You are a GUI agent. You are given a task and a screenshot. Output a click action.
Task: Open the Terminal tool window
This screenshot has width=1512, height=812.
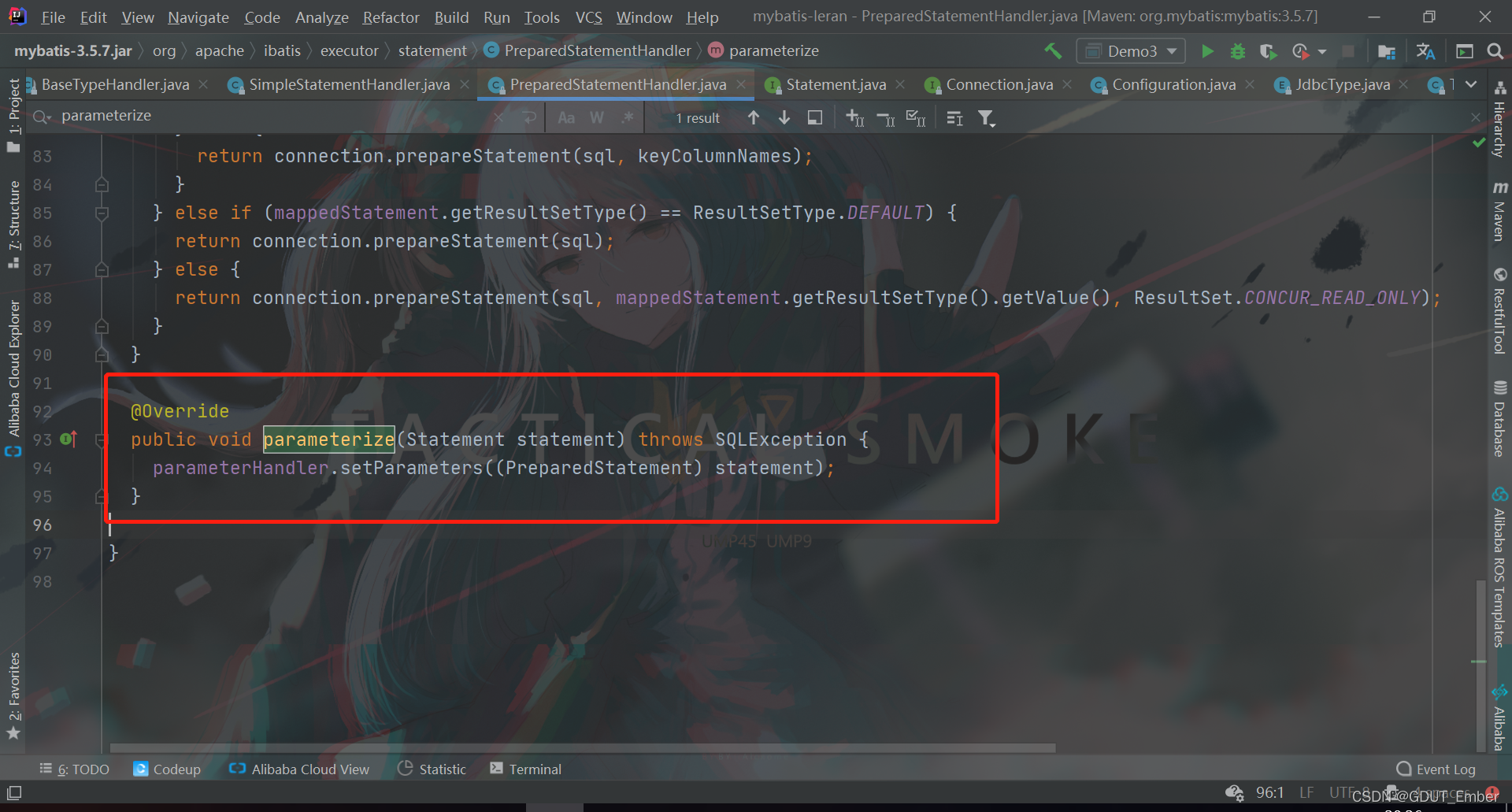point(525,769)
